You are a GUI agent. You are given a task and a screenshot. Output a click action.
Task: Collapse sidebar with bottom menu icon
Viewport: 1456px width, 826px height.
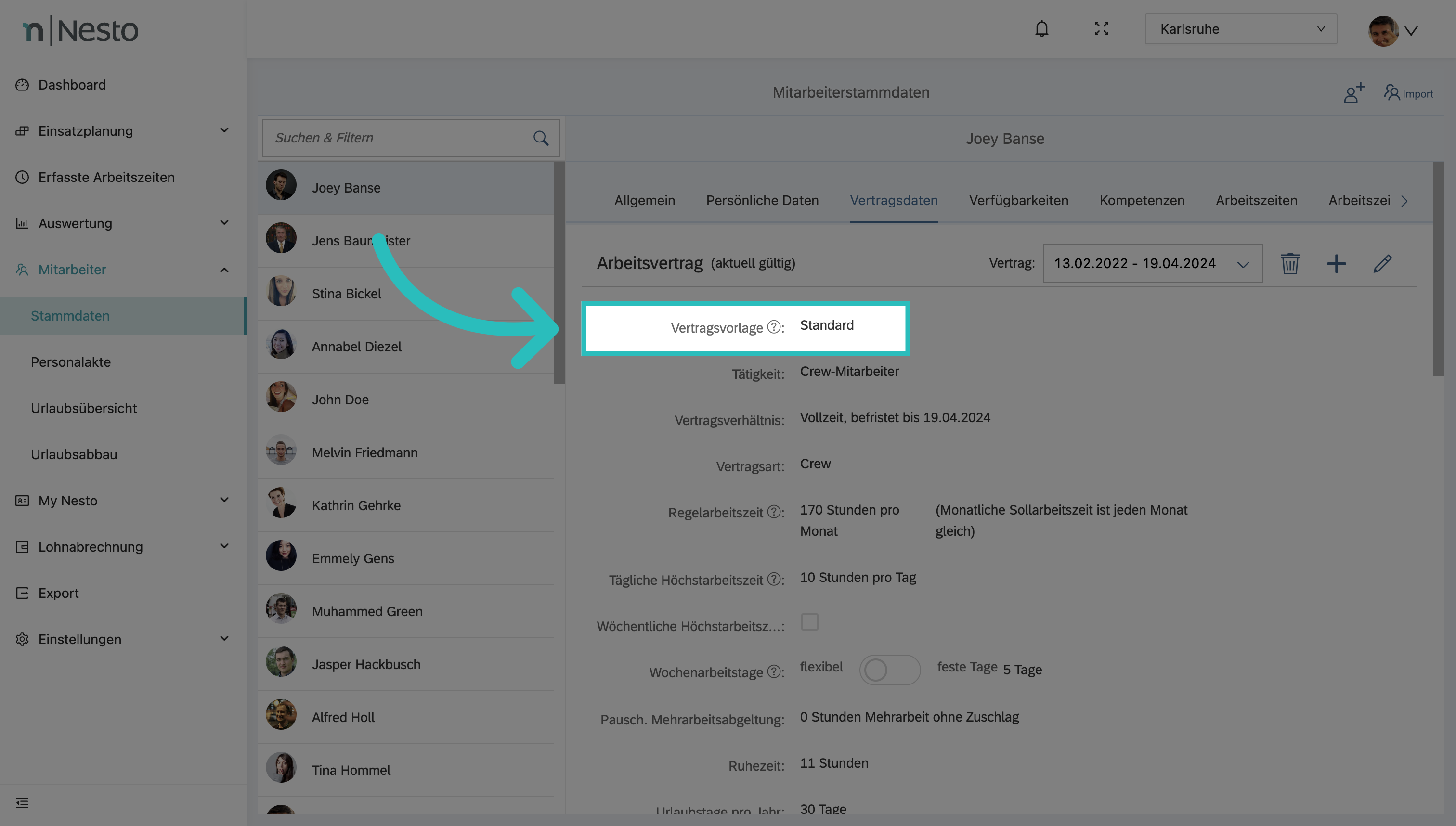(x=22, y=803)
